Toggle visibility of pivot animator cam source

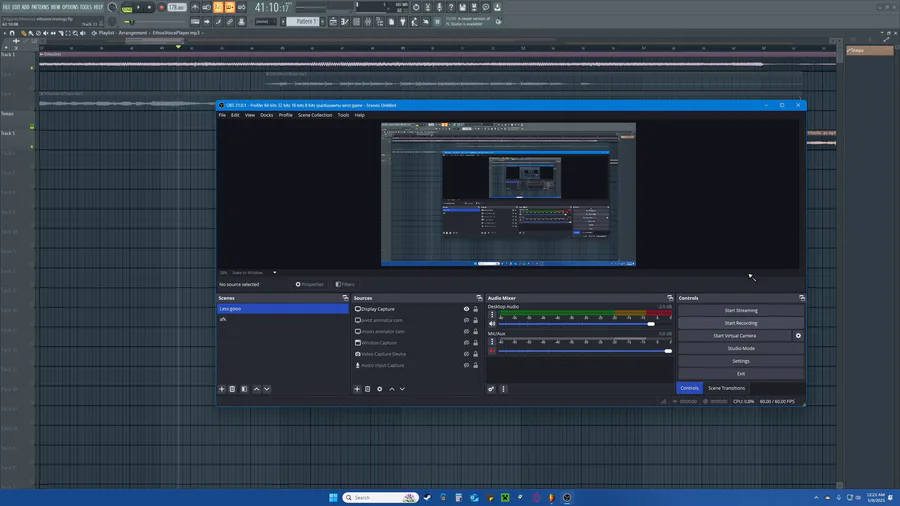466,320
